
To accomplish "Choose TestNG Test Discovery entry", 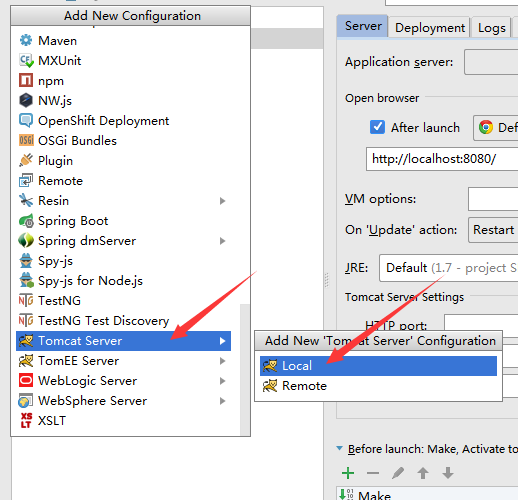I will click(x=123, y=321).
